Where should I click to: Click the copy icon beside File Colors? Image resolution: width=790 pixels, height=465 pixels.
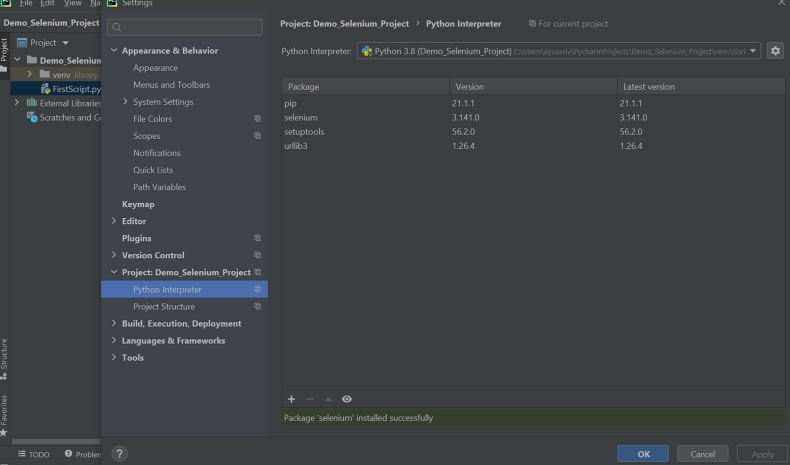257,119
